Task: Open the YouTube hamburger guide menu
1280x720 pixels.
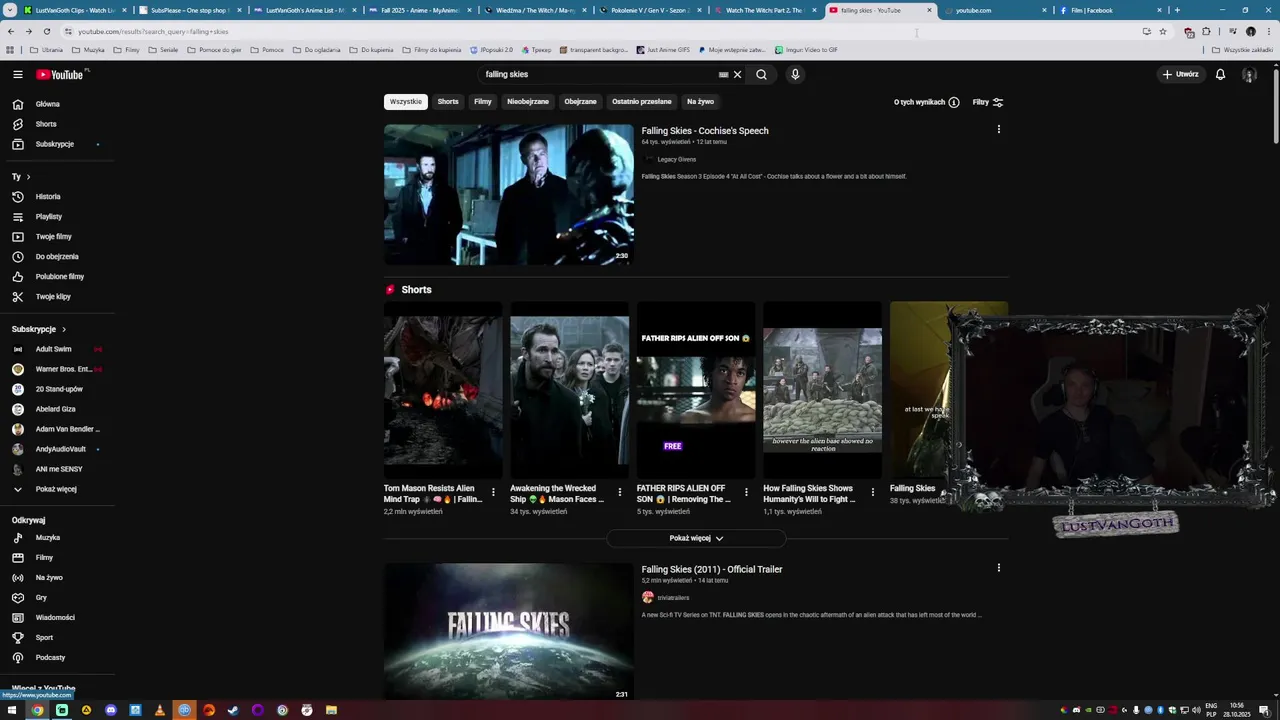Action: pos(17,74)
